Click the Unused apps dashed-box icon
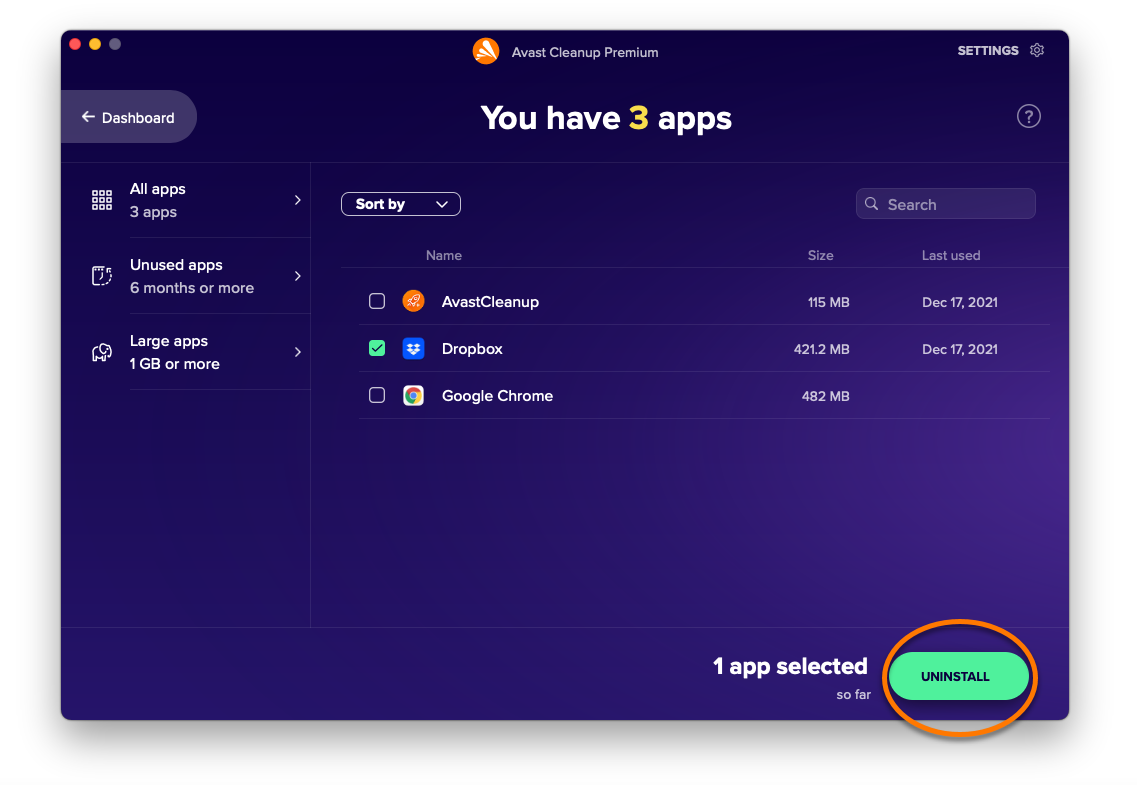1137x785 pixels. point(102,276)
